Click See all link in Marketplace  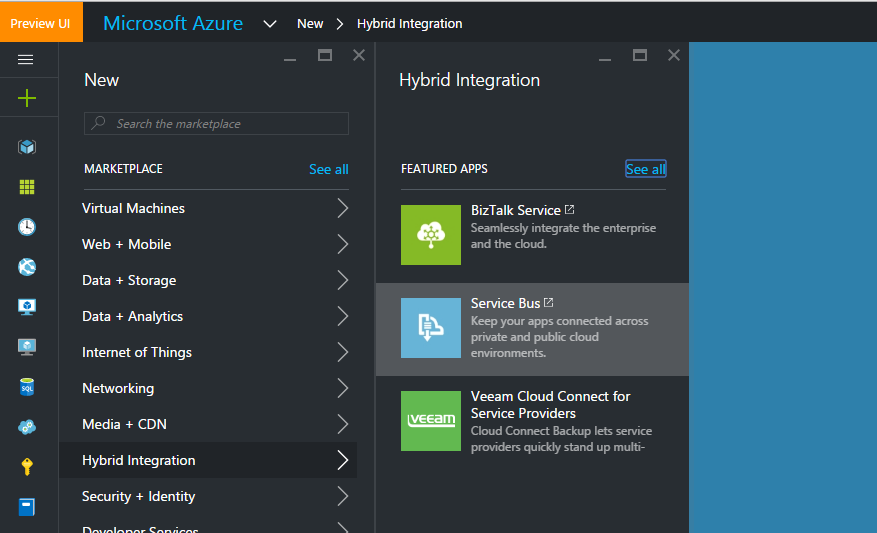click(x=329, y=169)
